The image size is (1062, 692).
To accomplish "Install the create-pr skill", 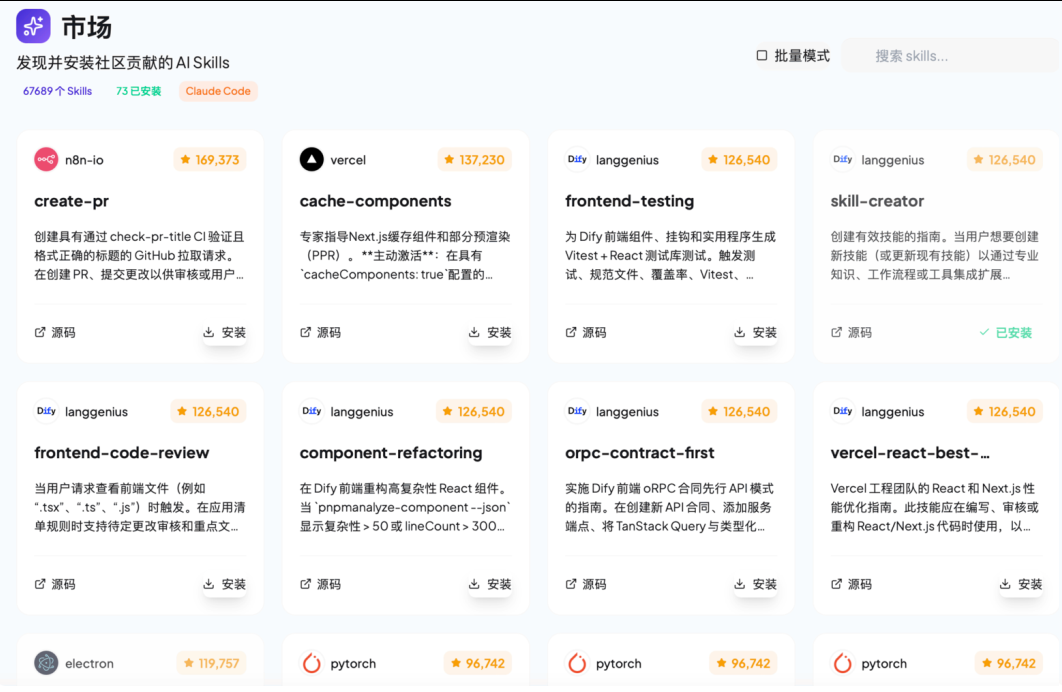I will click(x=225, y=332).
